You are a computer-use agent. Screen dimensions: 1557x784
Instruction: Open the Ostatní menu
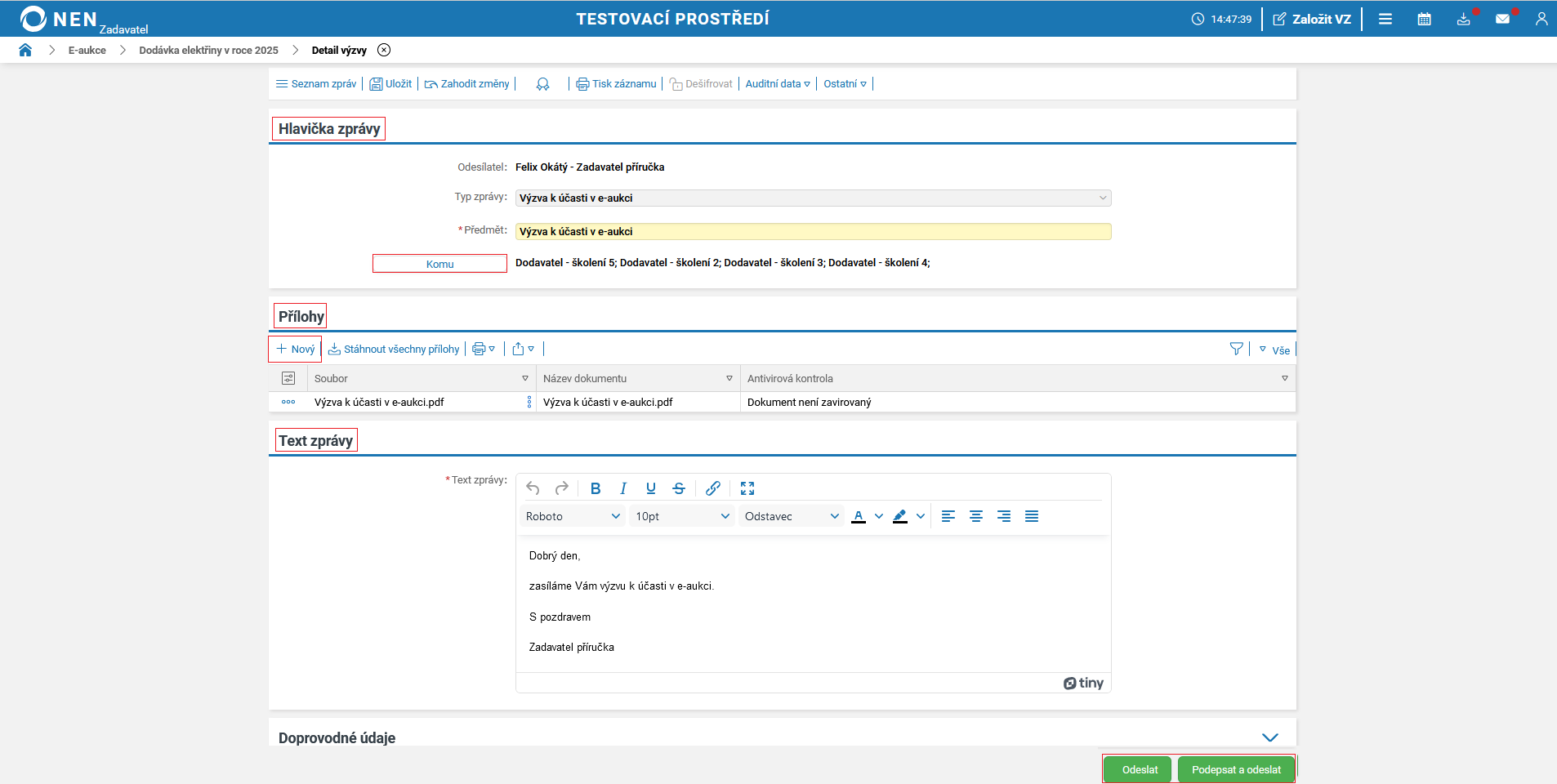tap(845, 84)
